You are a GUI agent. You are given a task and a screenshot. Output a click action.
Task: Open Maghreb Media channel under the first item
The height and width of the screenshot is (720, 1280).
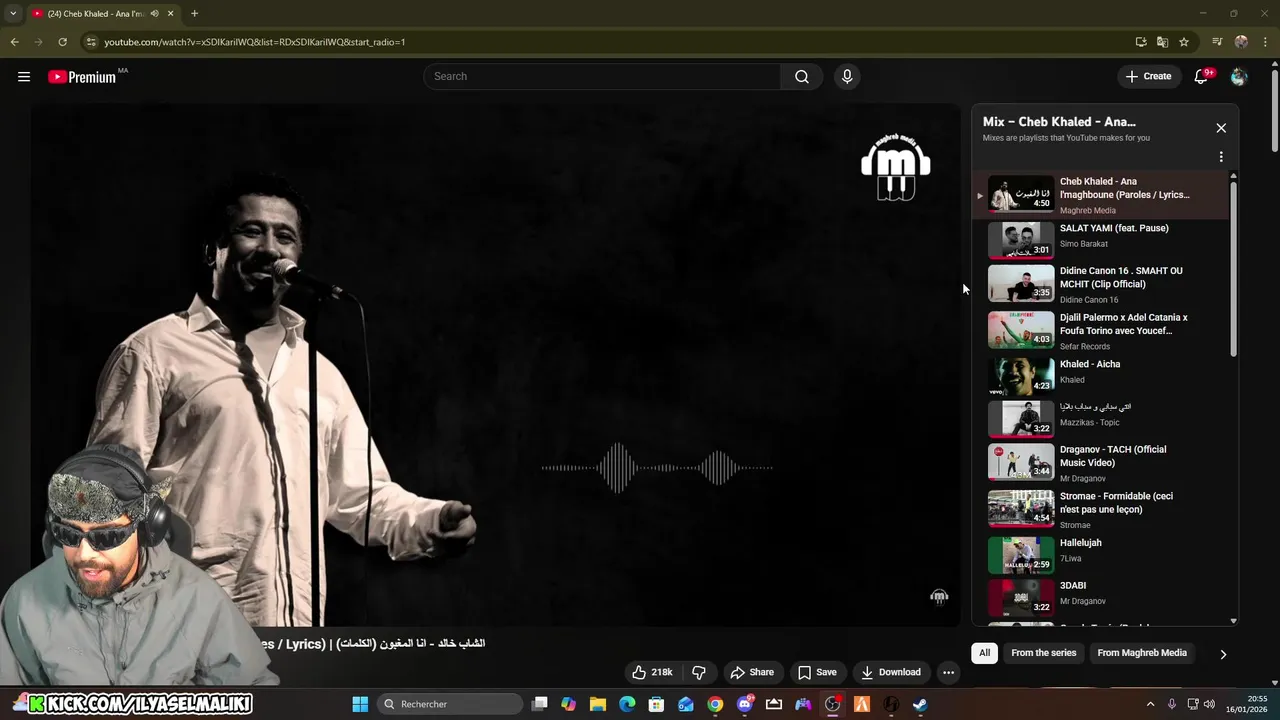(1088, 211)
